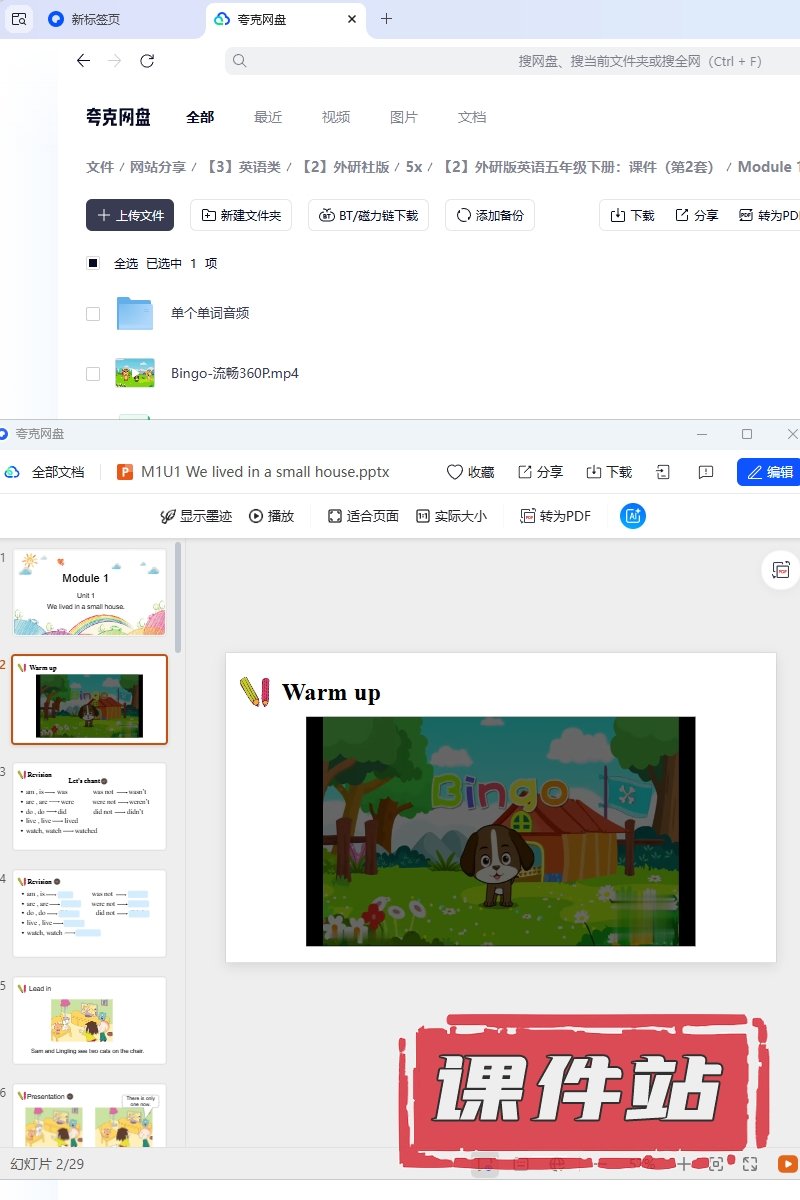This screenshot has width=800, height=1200.
Task: Enter fullscreen using the status bar icon
Action: tap(750, 1164)
